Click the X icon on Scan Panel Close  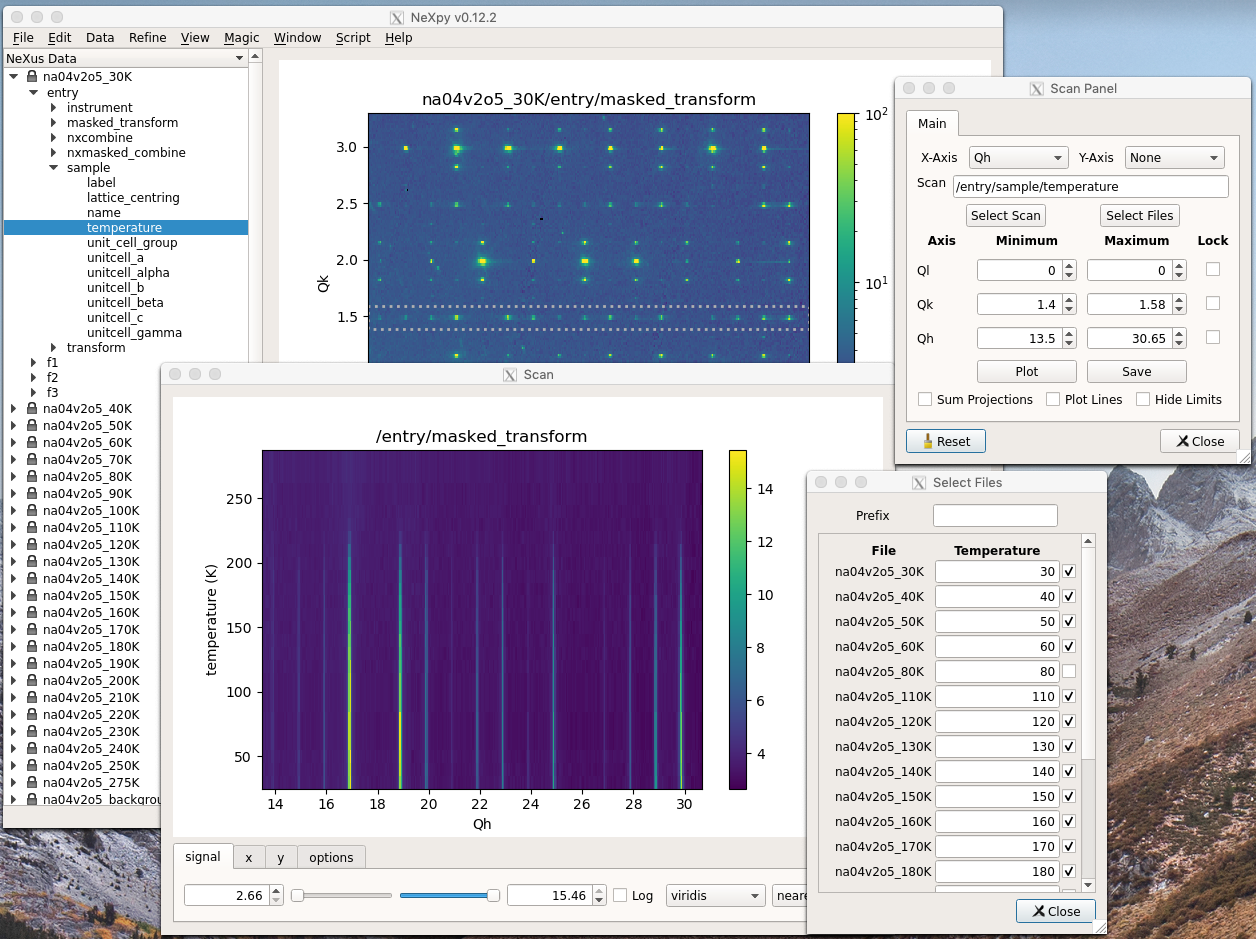click(x=1183, y=441)
